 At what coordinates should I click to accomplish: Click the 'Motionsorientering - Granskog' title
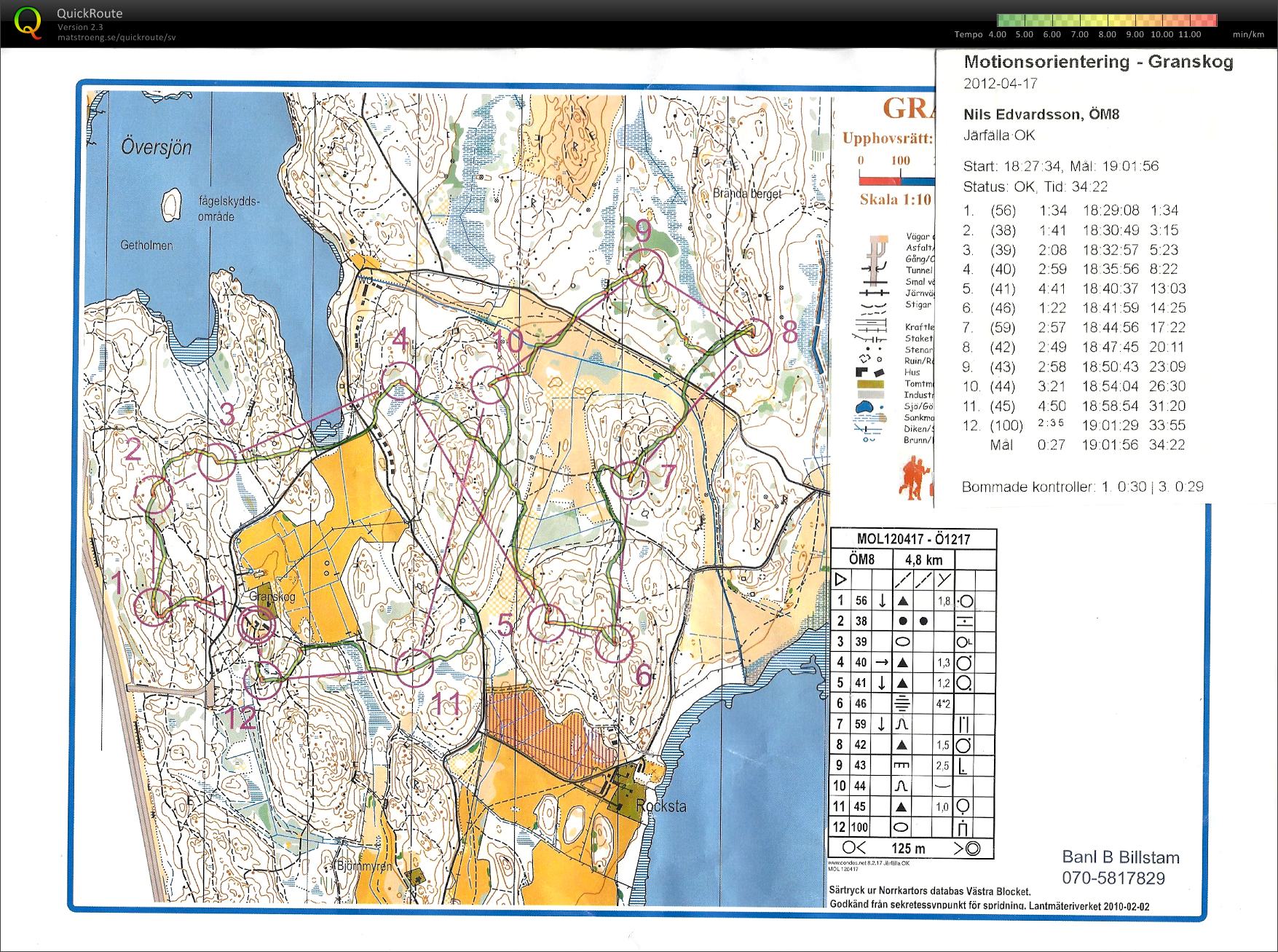click(x=1097, y=62)
